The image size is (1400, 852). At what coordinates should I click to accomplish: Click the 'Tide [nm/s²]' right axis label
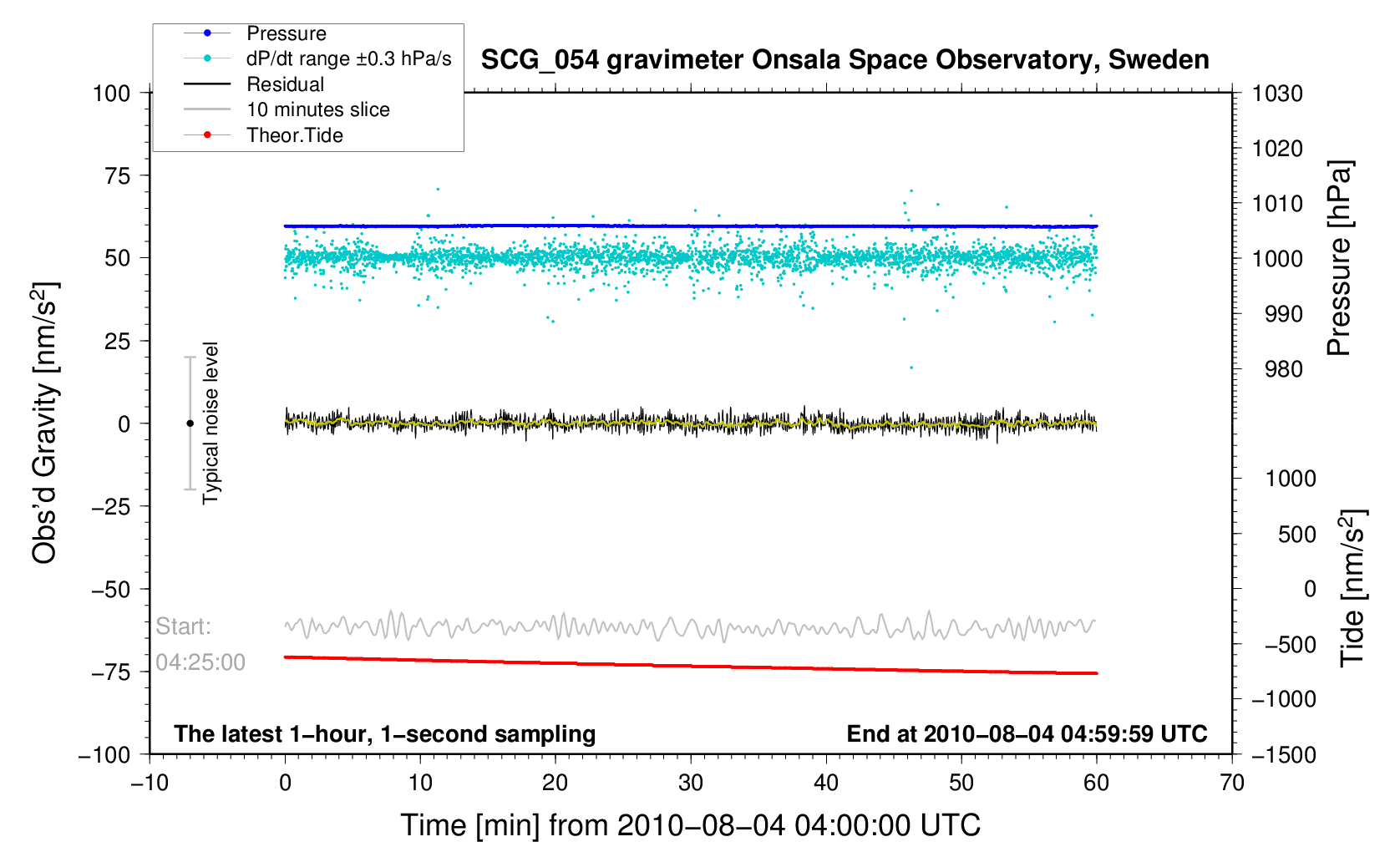1352,588
